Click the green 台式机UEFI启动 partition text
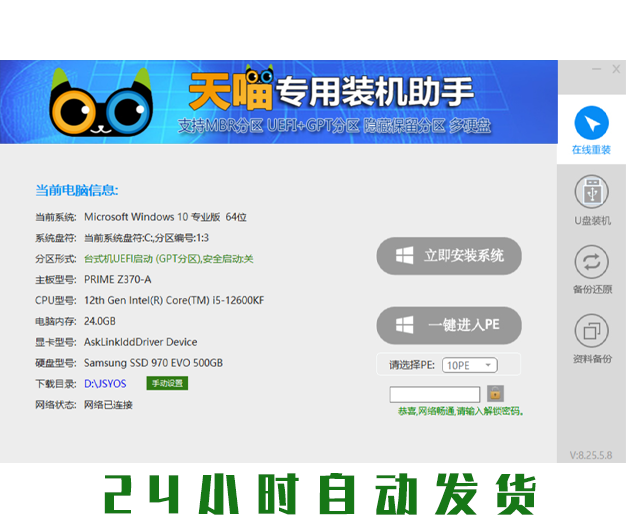The image size is (626, 523). point(168,259)
